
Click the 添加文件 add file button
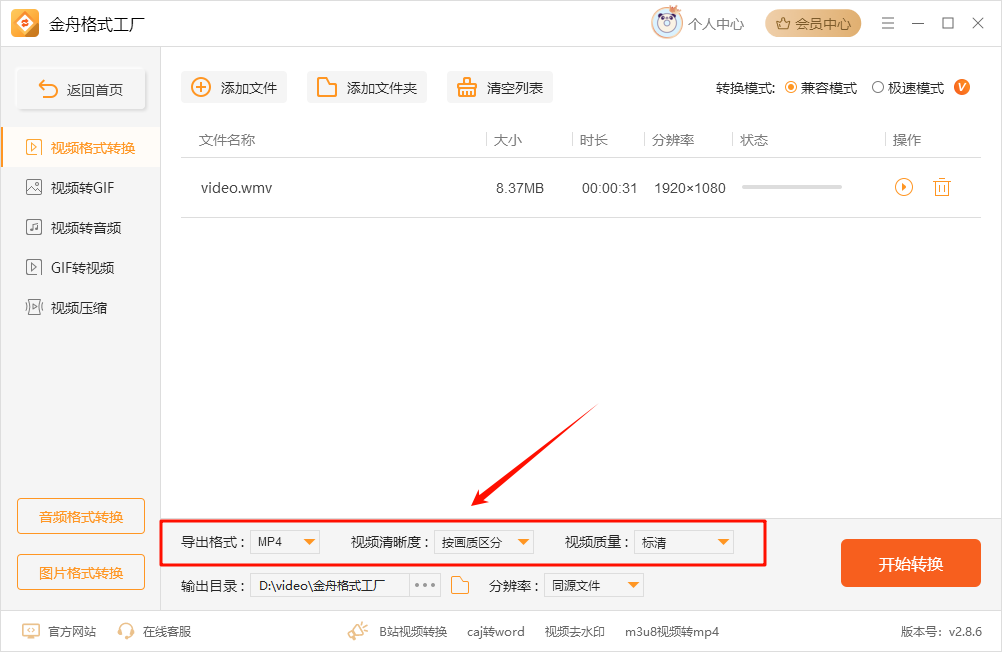tap(234, 88)
